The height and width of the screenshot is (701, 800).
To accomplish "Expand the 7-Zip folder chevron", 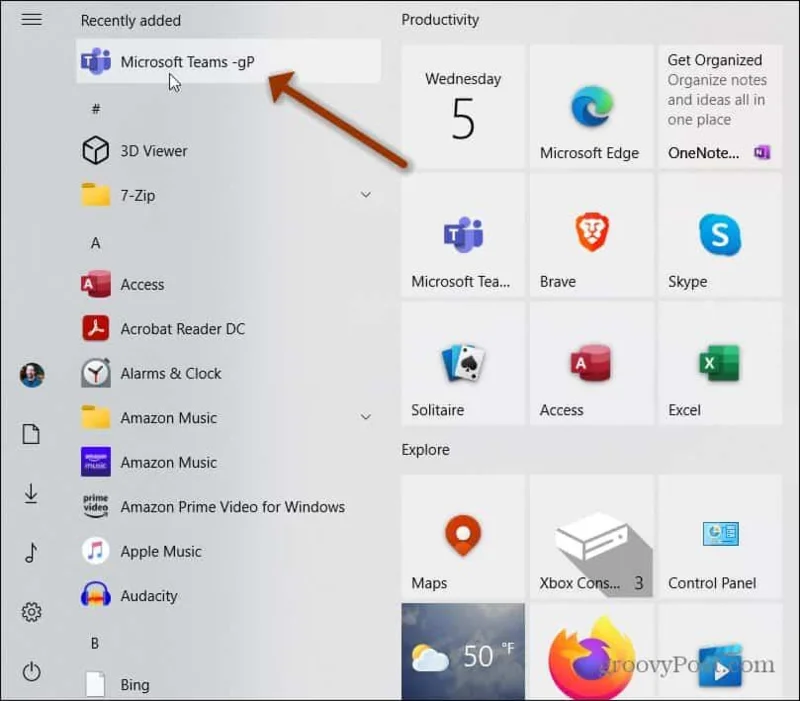I will [x=365, y=195].
